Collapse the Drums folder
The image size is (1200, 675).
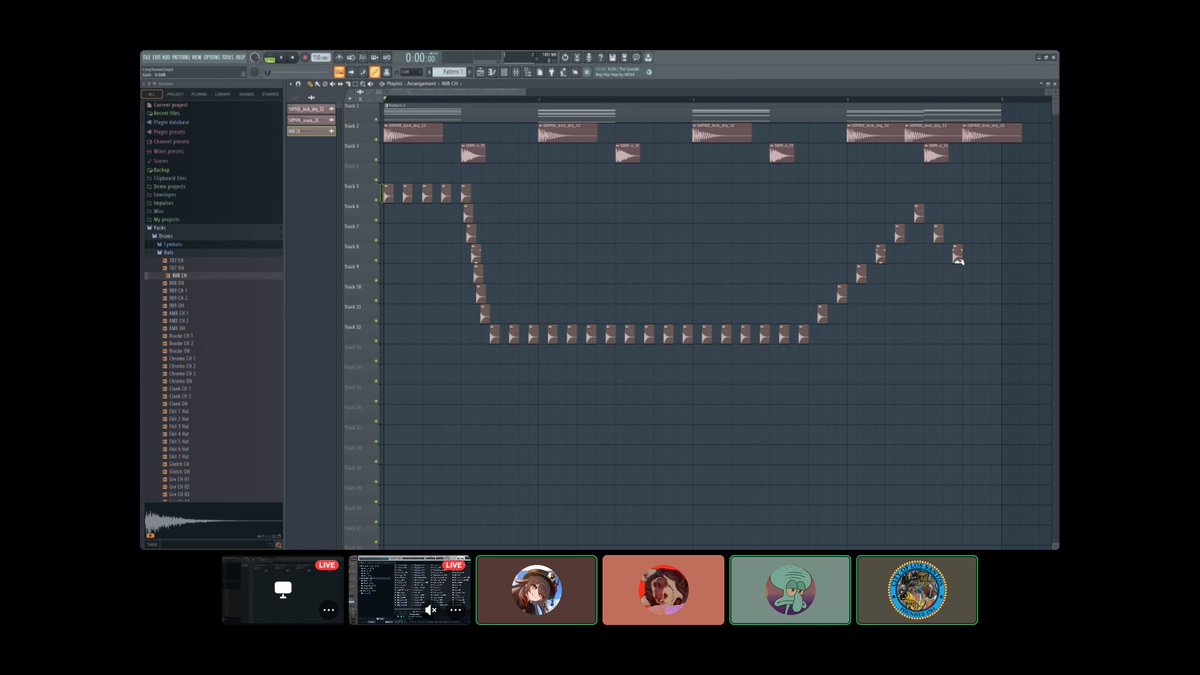tap(165, 236)
